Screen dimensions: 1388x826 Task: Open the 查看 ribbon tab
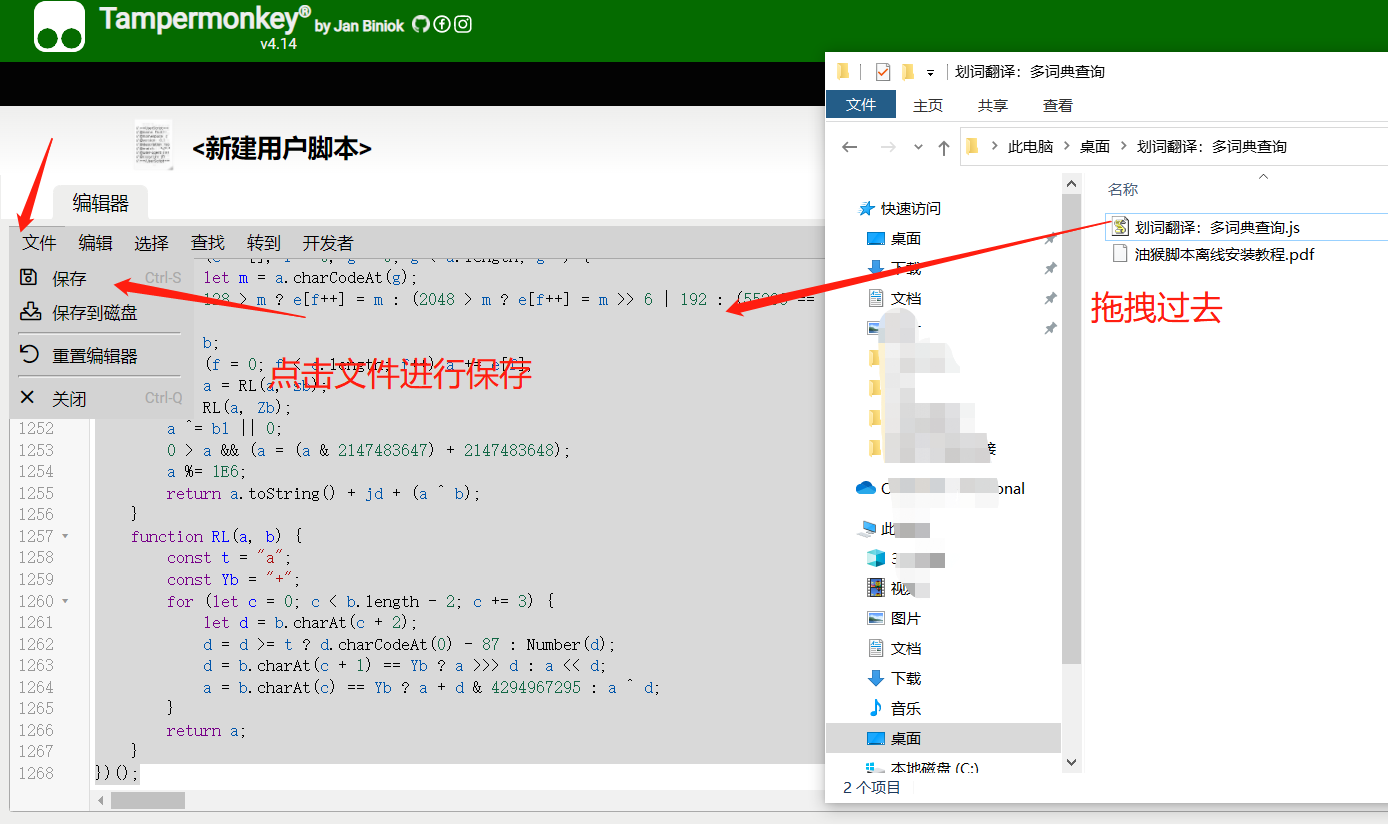[1058, 105]
